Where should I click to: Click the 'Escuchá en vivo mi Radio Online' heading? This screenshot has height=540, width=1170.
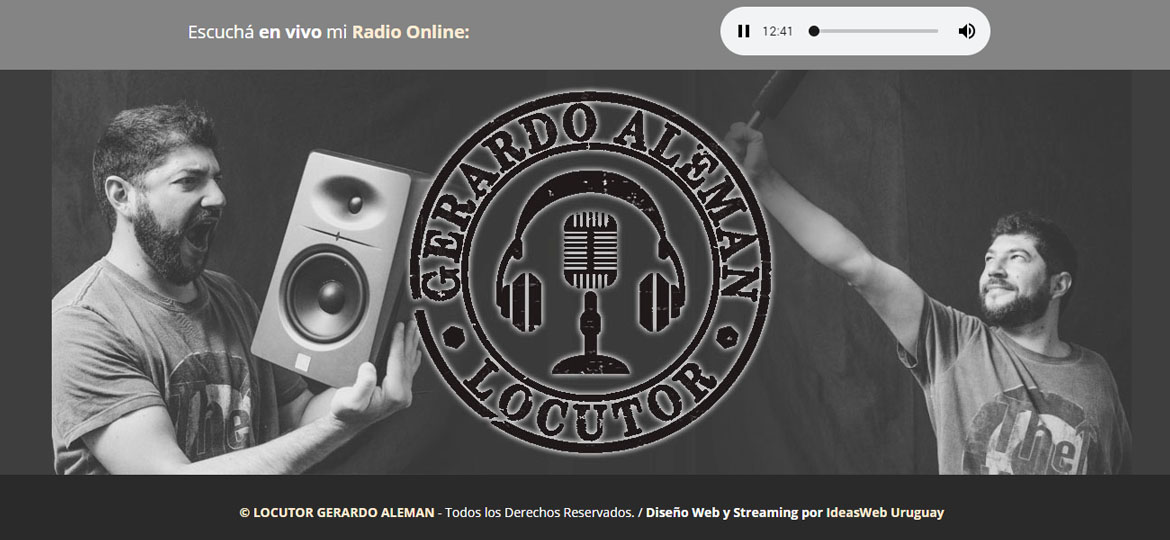point(328,32)
